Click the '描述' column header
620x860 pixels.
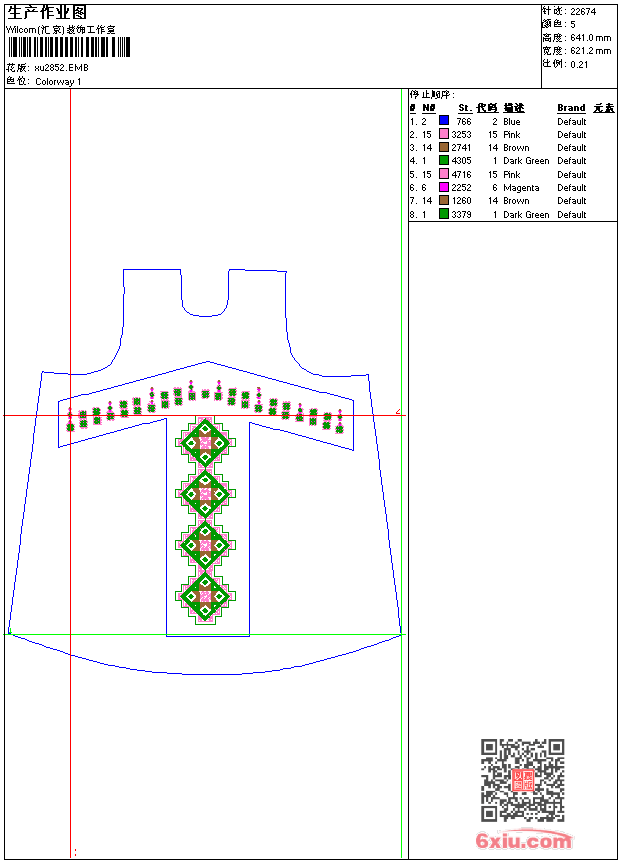click(514, 108)
